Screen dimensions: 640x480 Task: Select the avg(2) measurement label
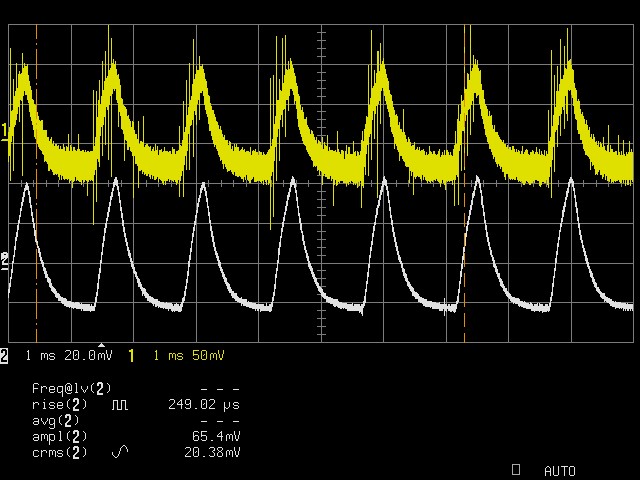(x=56, y=420)
